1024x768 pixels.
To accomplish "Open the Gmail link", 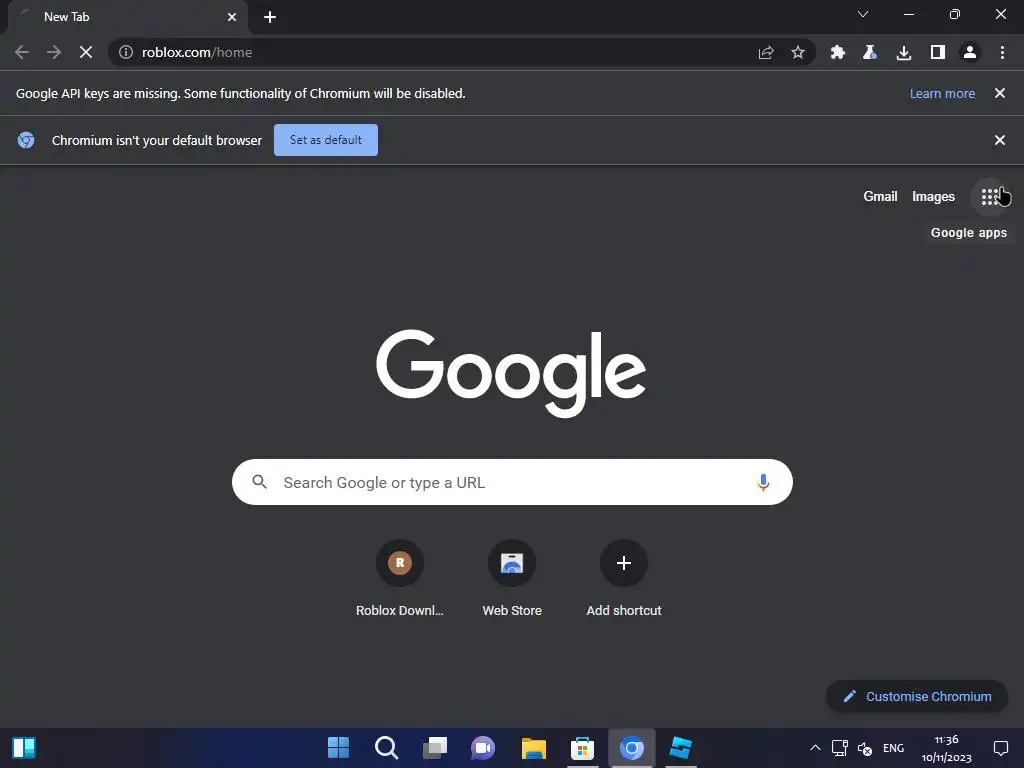I will click(x=880, y=197).
